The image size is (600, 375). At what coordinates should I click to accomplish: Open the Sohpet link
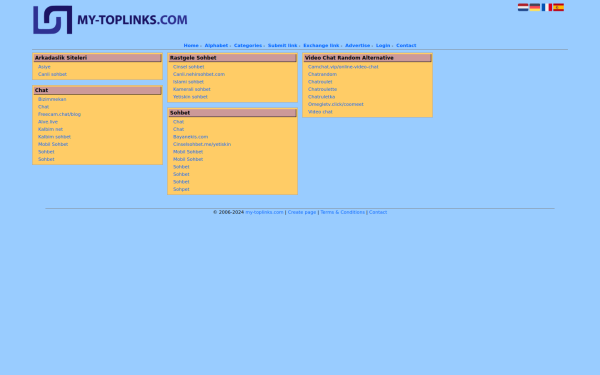(181, 189)
